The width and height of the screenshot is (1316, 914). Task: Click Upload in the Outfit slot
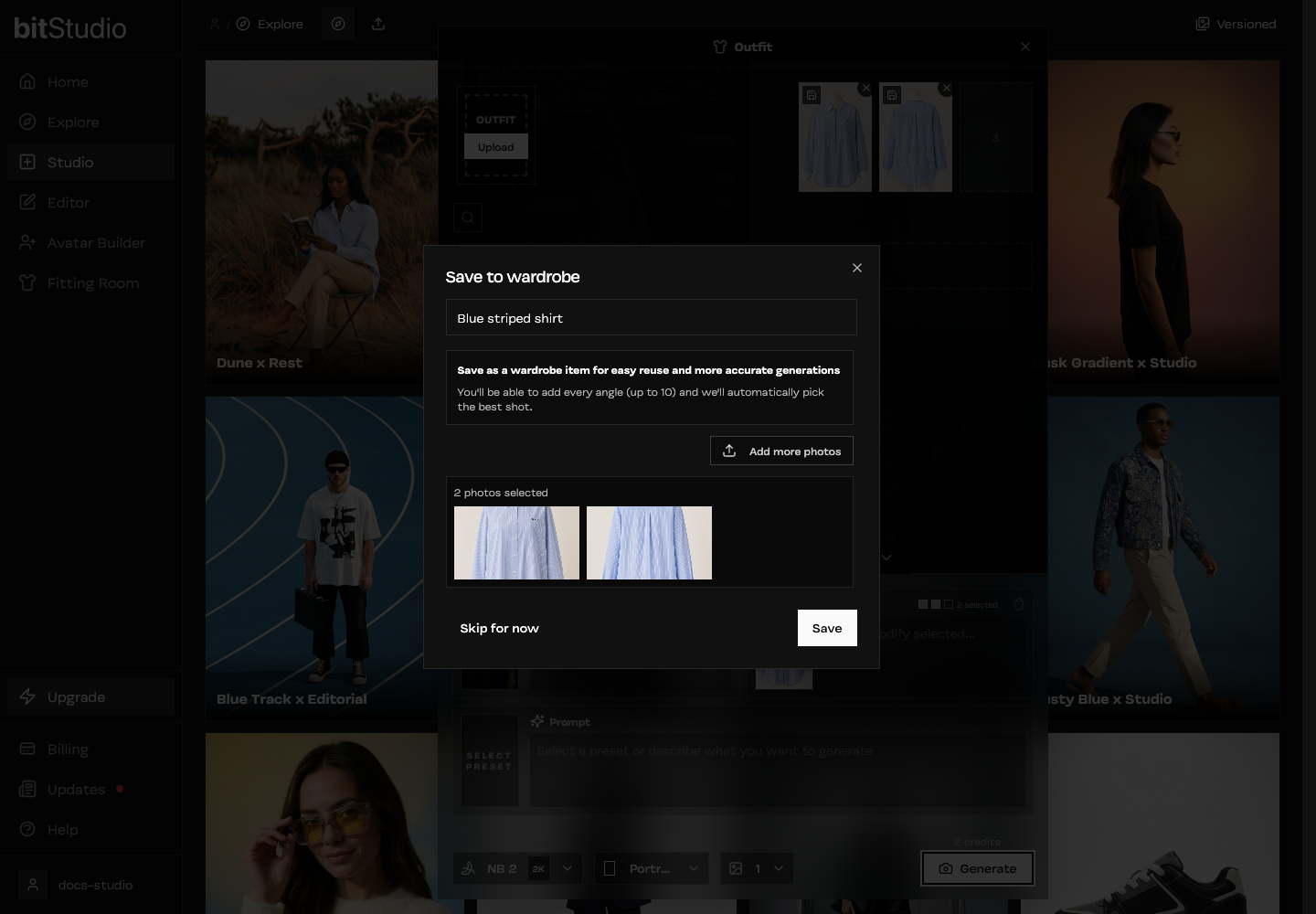point(496,146)
